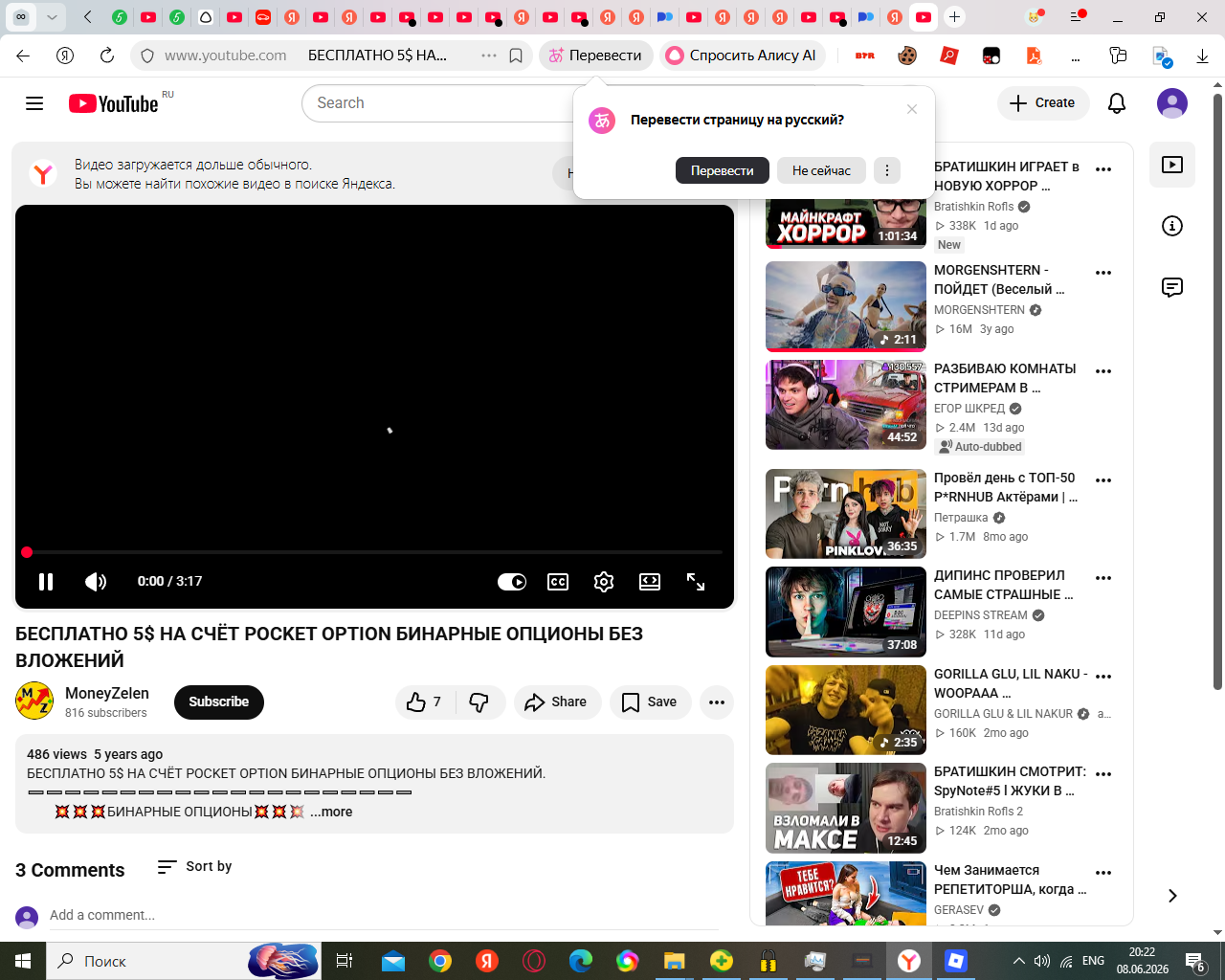Save the video to a playlist
This screenshot has width=1225, height=980.
coord(650,702)
